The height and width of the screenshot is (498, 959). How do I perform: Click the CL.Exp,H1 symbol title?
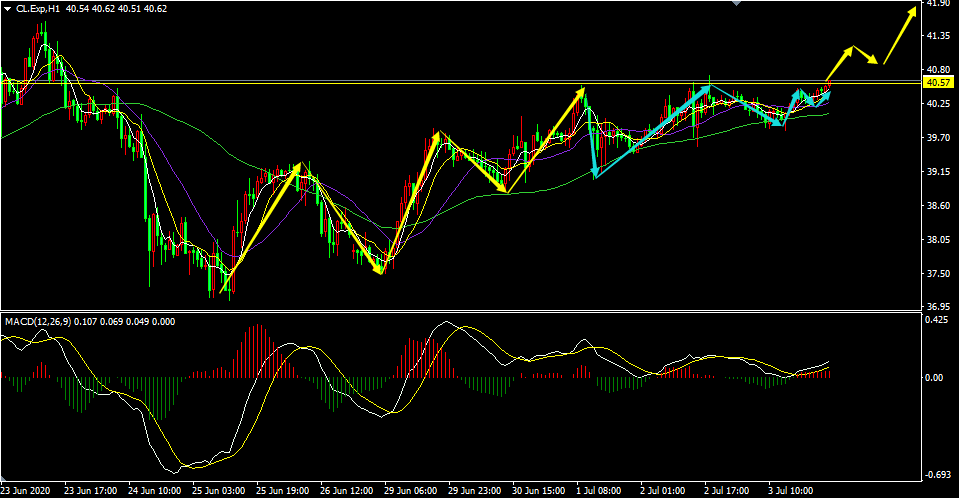point(38,9)
